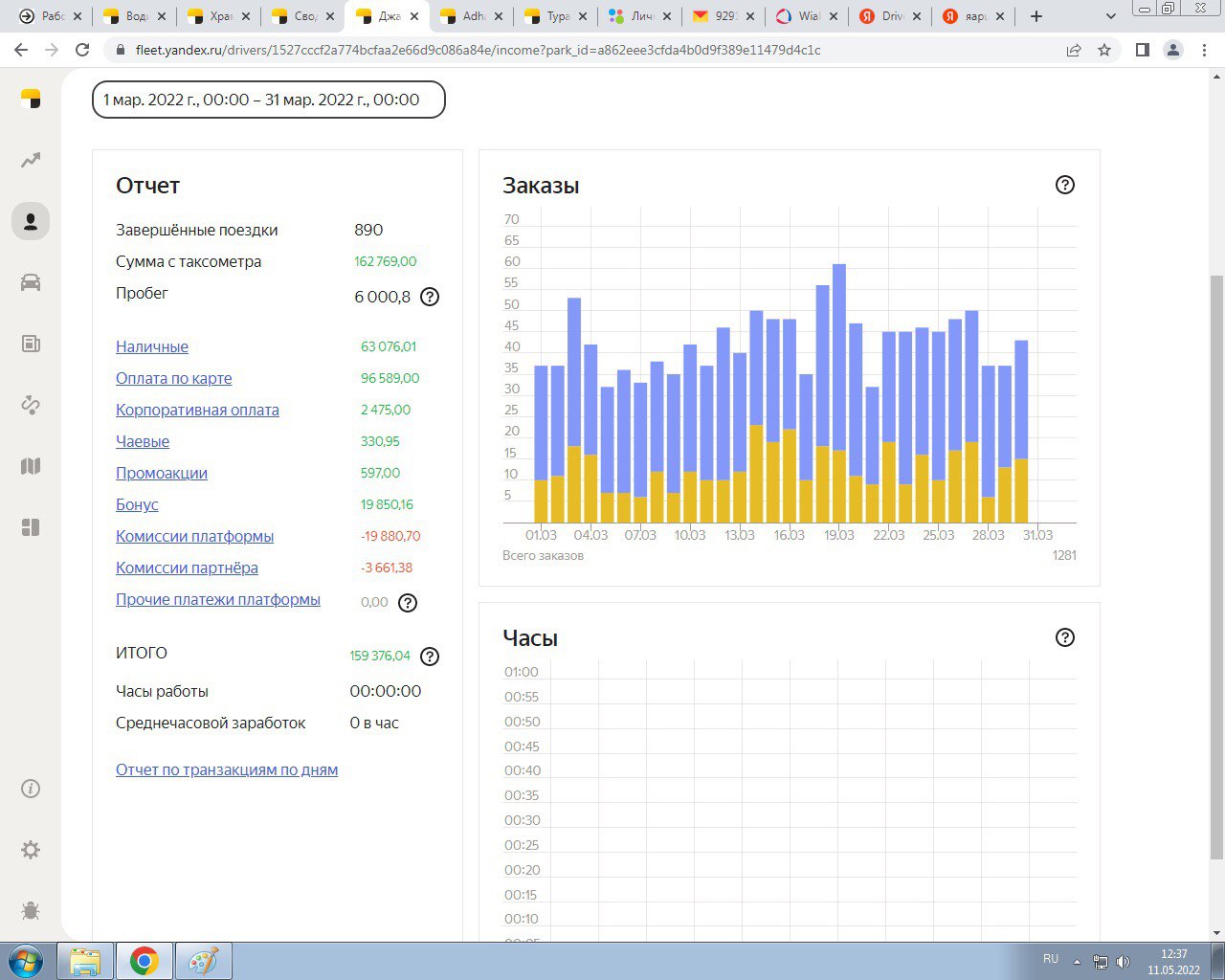Open the Yandex logo home icon in sidebar
This screenshot has height=980, width=1225.
coord(31,99)
